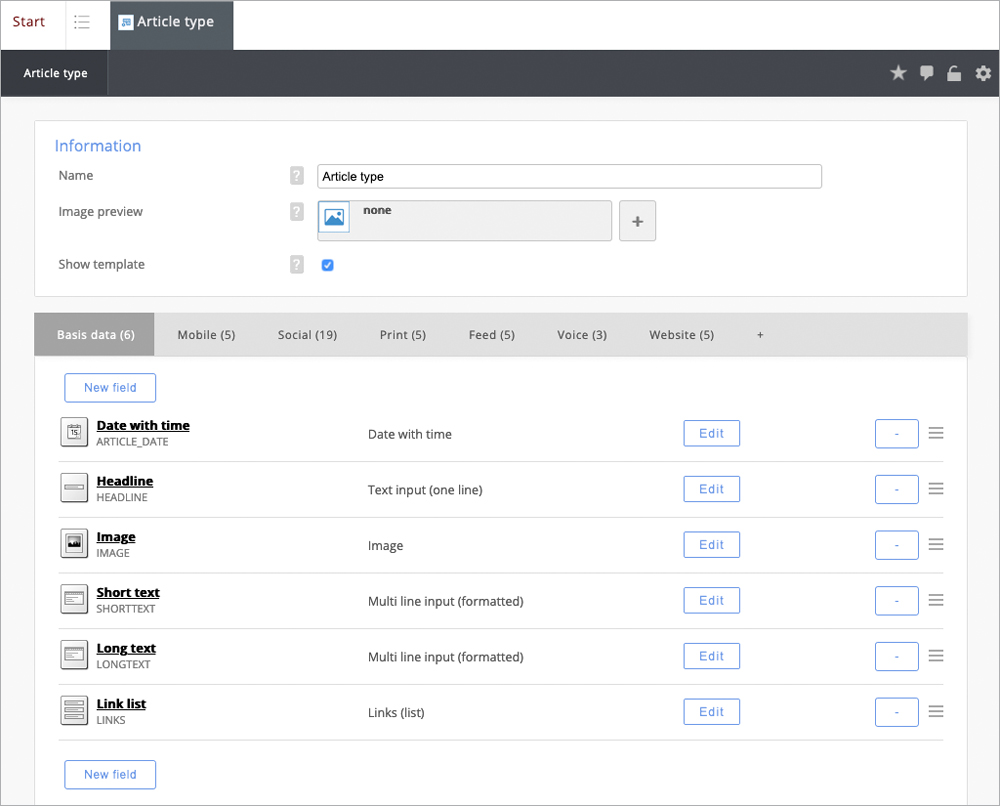Image resolution: width=1000 pixels, height=806 pixels.
Task: Click the Name input field
Action: point(569,177)
